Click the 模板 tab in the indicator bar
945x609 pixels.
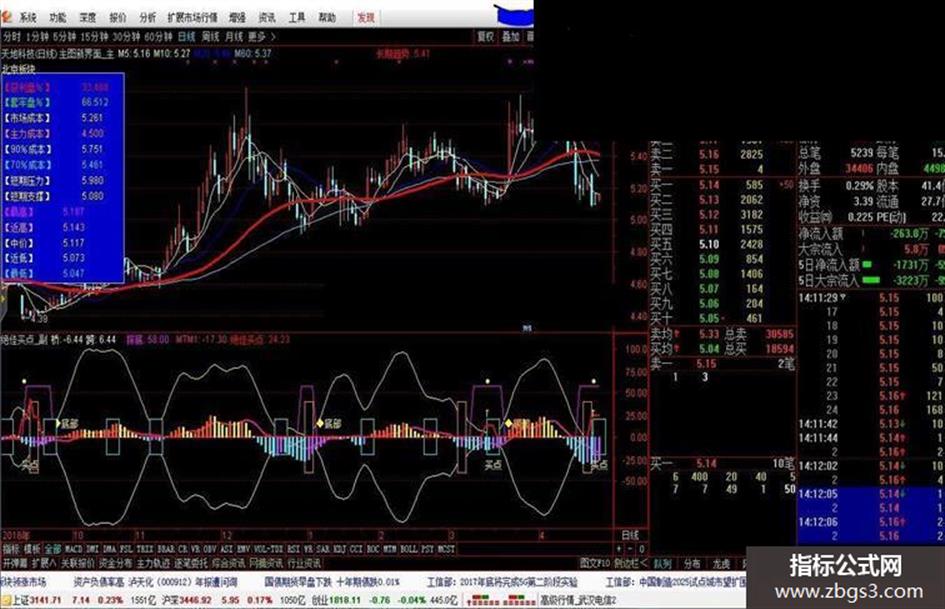[32, 549]
